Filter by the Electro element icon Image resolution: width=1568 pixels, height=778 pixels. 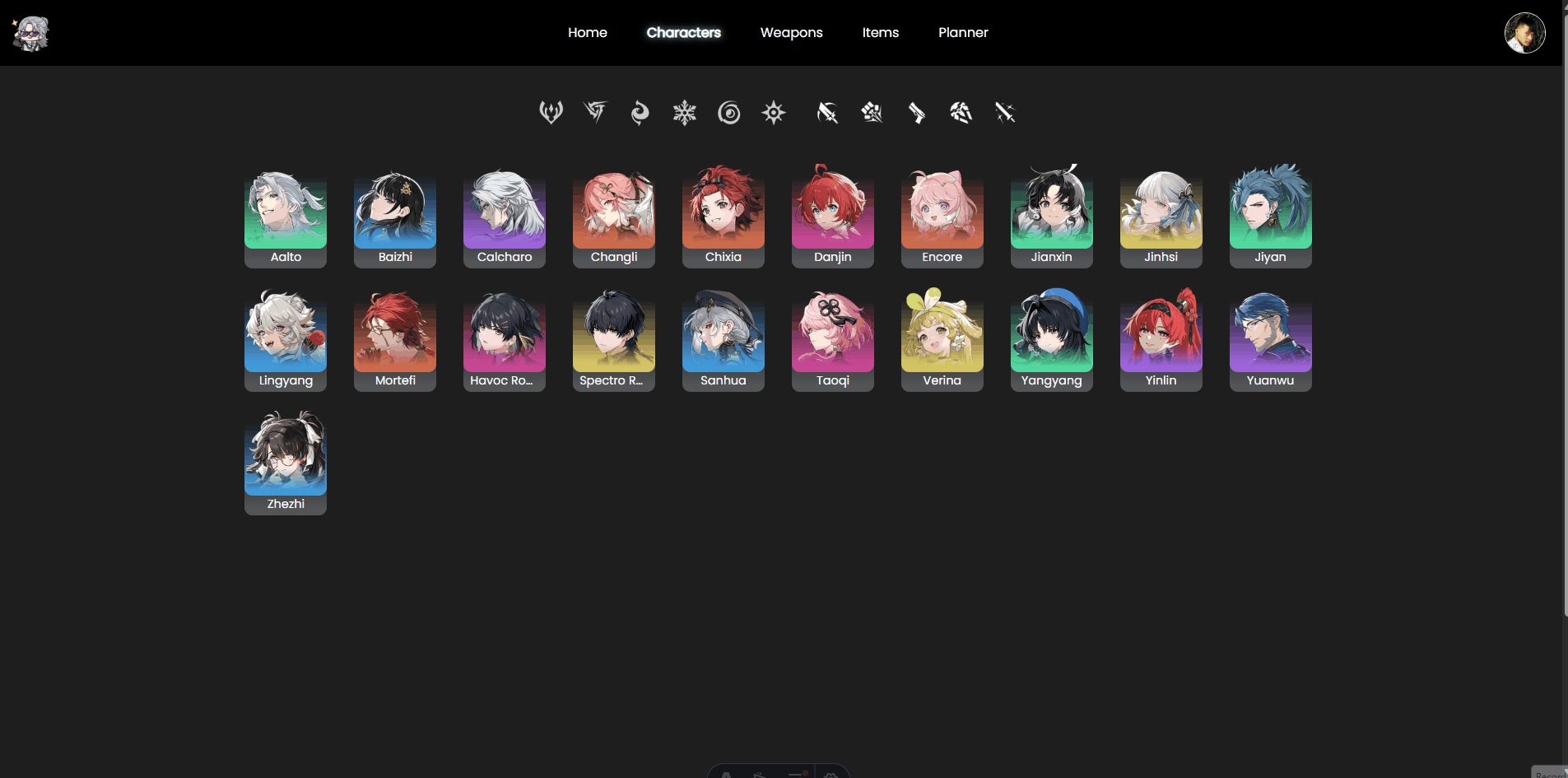[x=595, y=112]
